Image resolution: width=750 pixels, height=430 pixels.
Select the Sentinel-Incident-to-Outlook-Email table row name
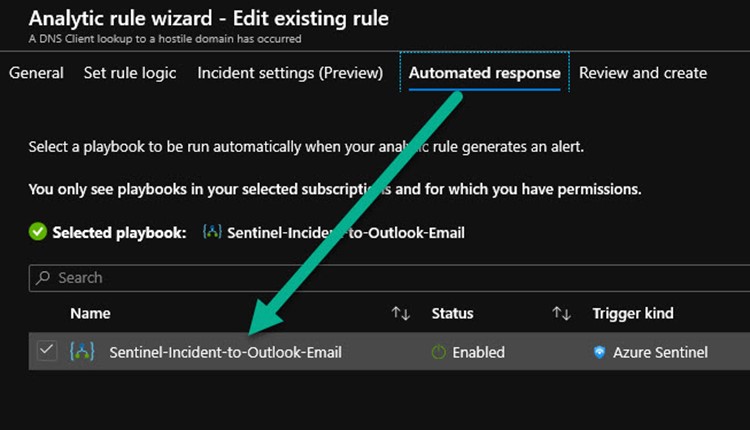click(225, 352)
